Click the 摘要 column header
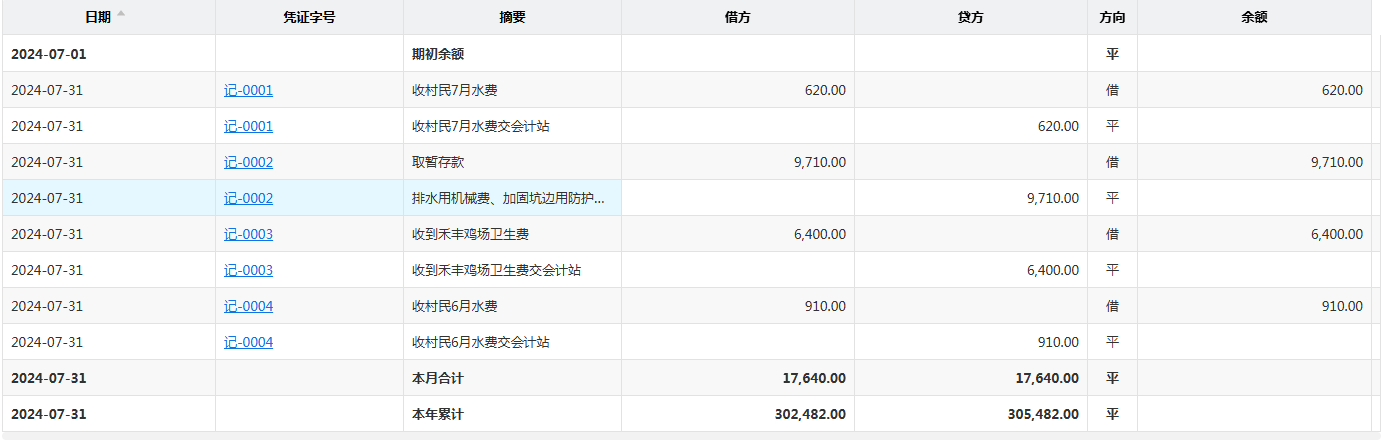The width and height of the screenshot is (1381, 443). 512,17
